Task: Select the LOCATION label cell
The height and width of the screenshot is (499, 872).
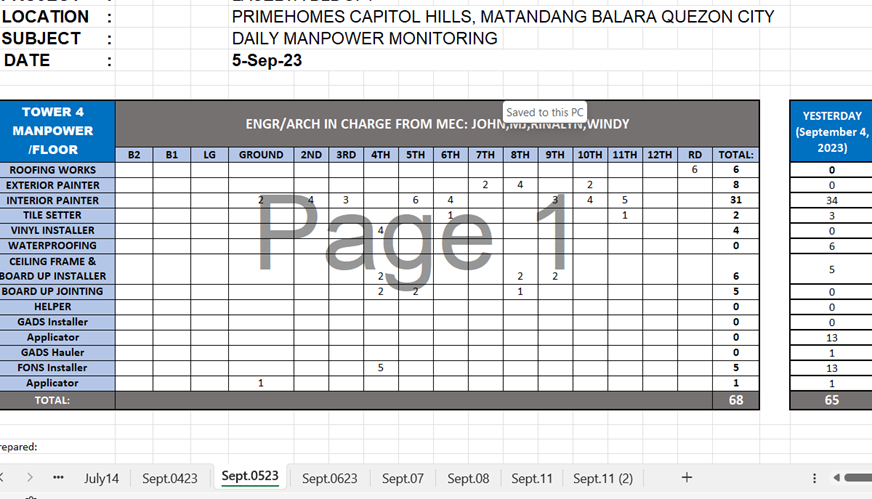Action: point(45,17)
